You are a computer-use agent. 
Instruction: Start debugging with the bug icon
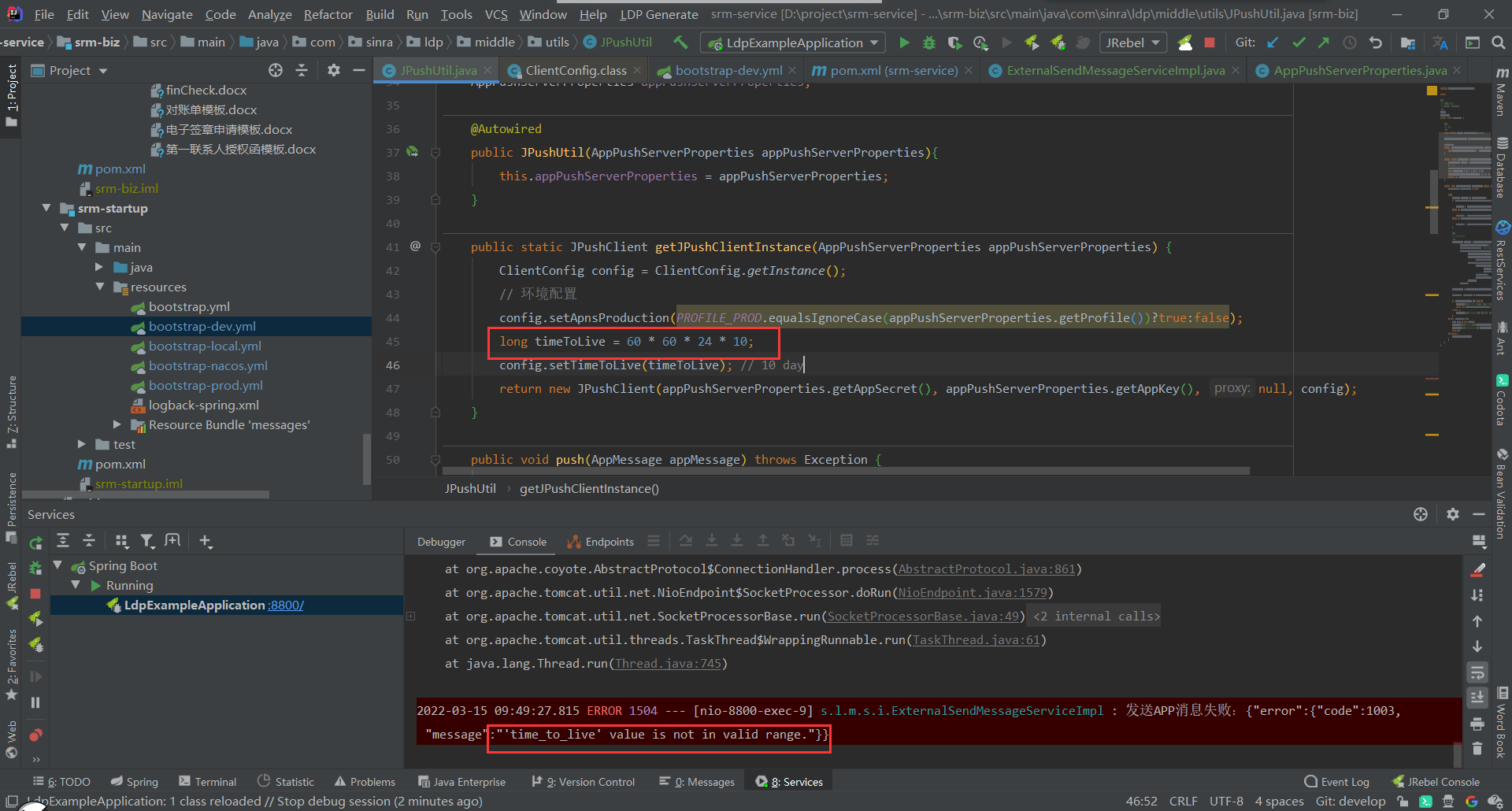coord(929,43)
